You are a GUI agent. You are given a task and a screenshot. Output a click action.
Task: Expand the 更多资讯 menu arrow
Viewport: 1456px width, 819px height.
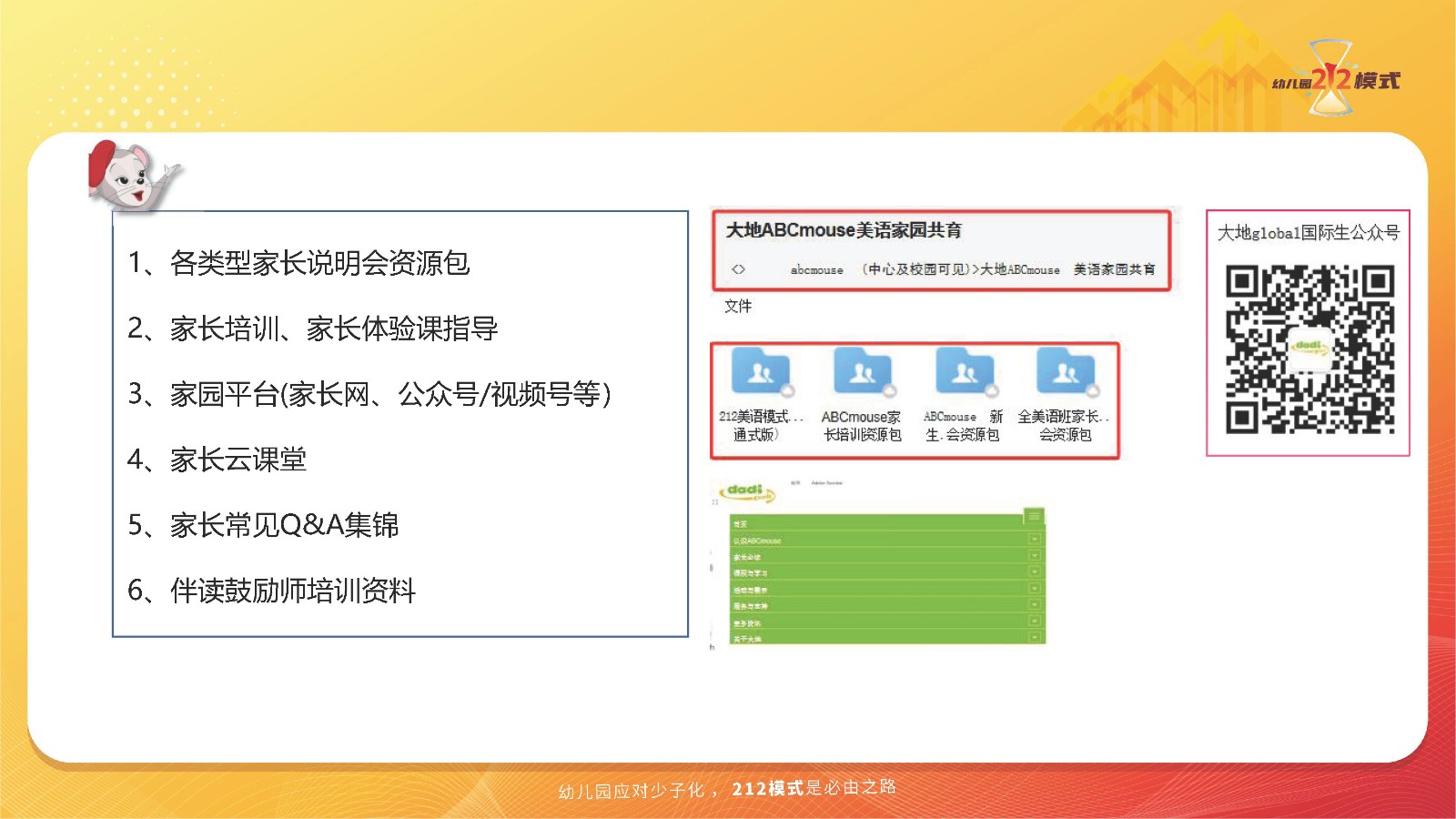pos(1035,622)
